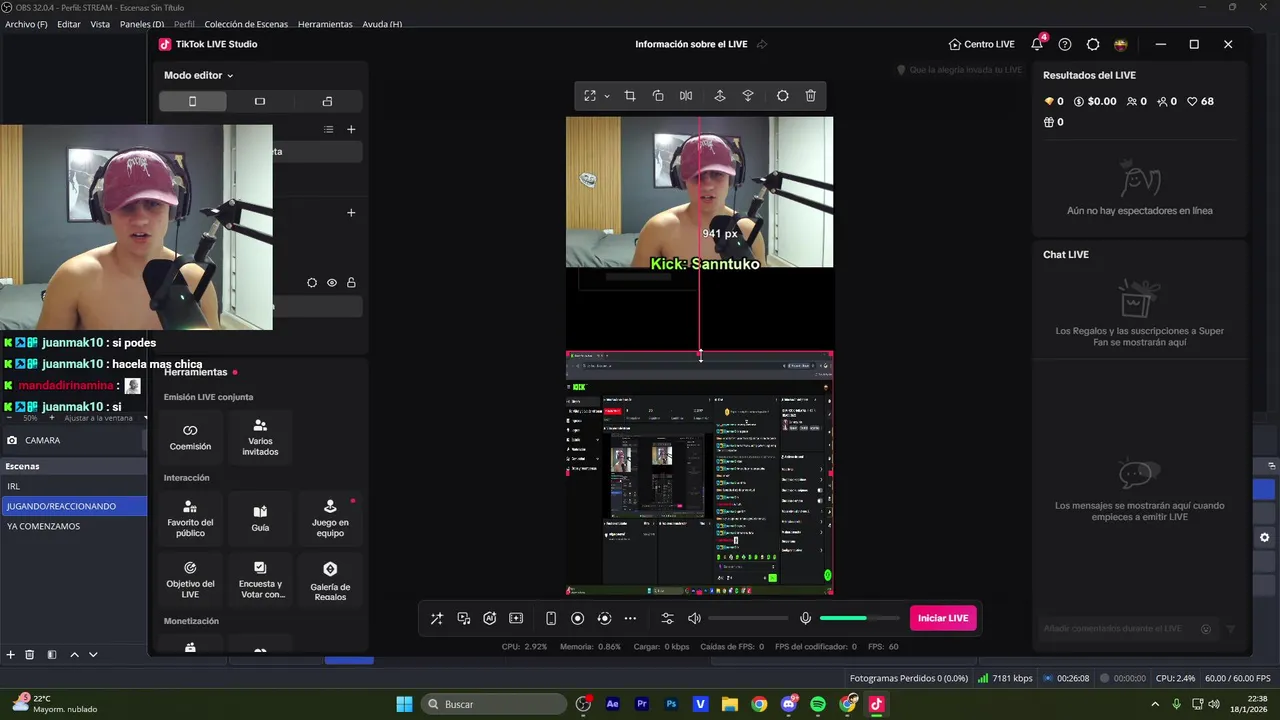This screenshot has height=720, width=1280.
Task: Click the replay capture icon
Action: pos(604,618)
